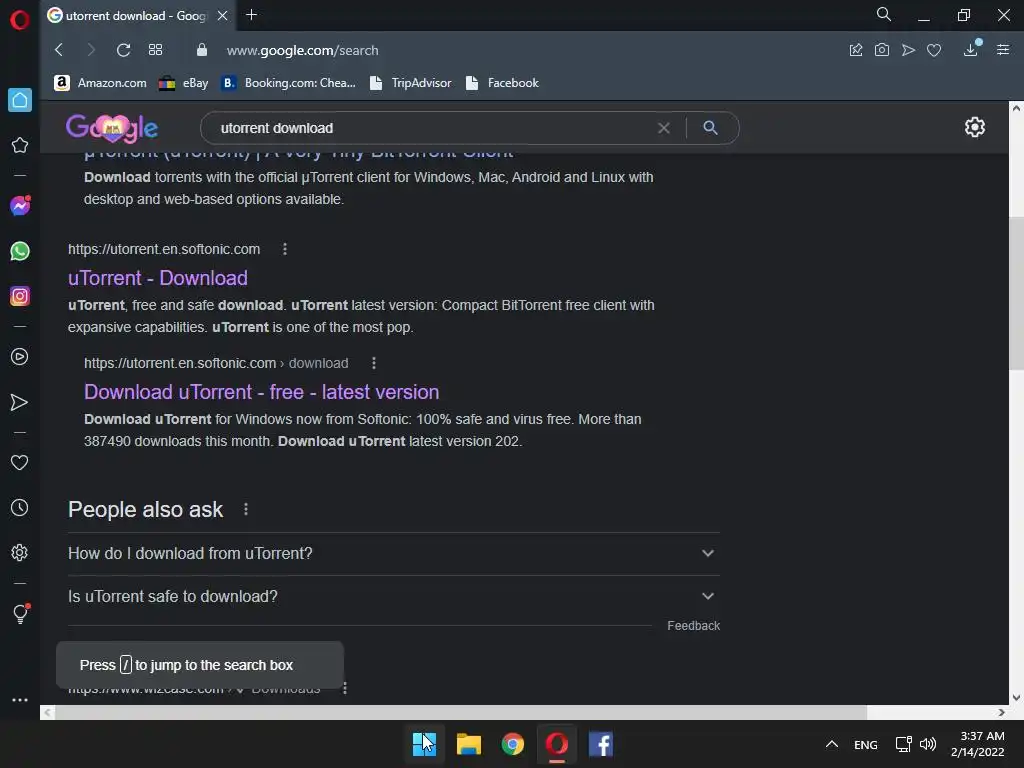
Task: Open options dots beside wizcase result
Action: [345, 688]
